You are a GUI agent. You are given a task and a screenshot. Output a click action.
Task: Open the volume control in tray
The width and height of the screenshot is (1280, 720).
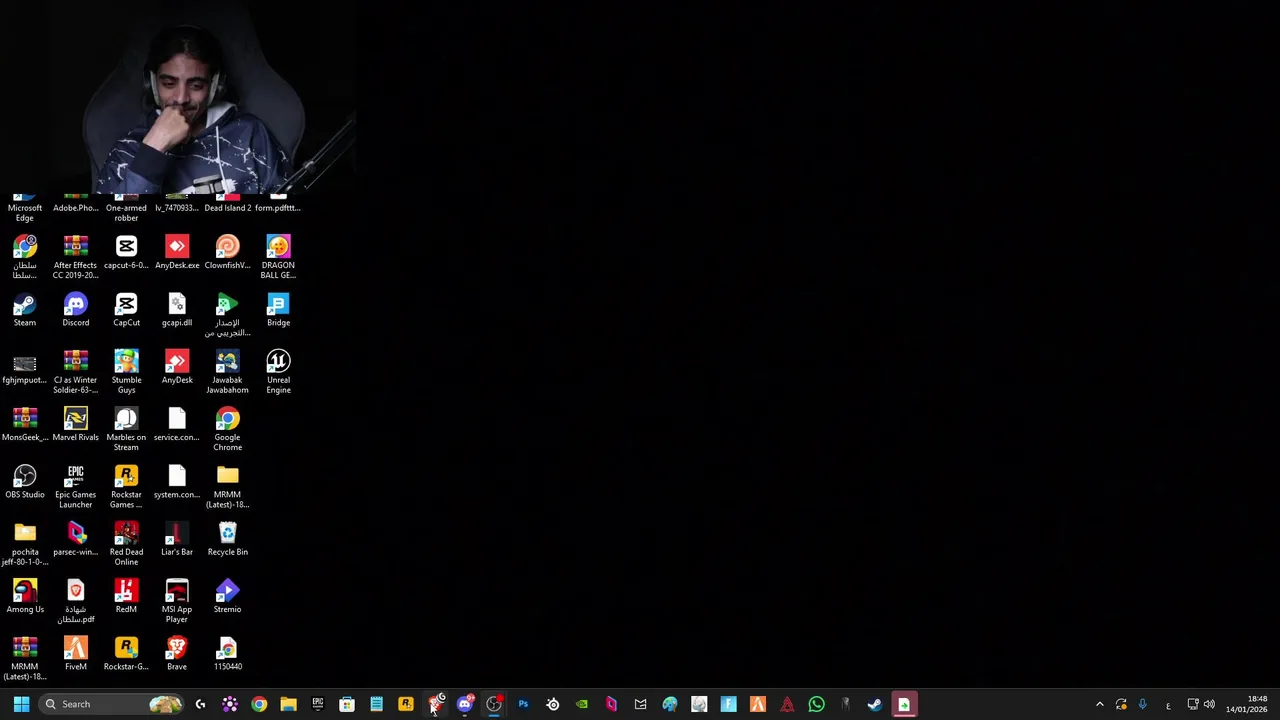click(1209, 704)
